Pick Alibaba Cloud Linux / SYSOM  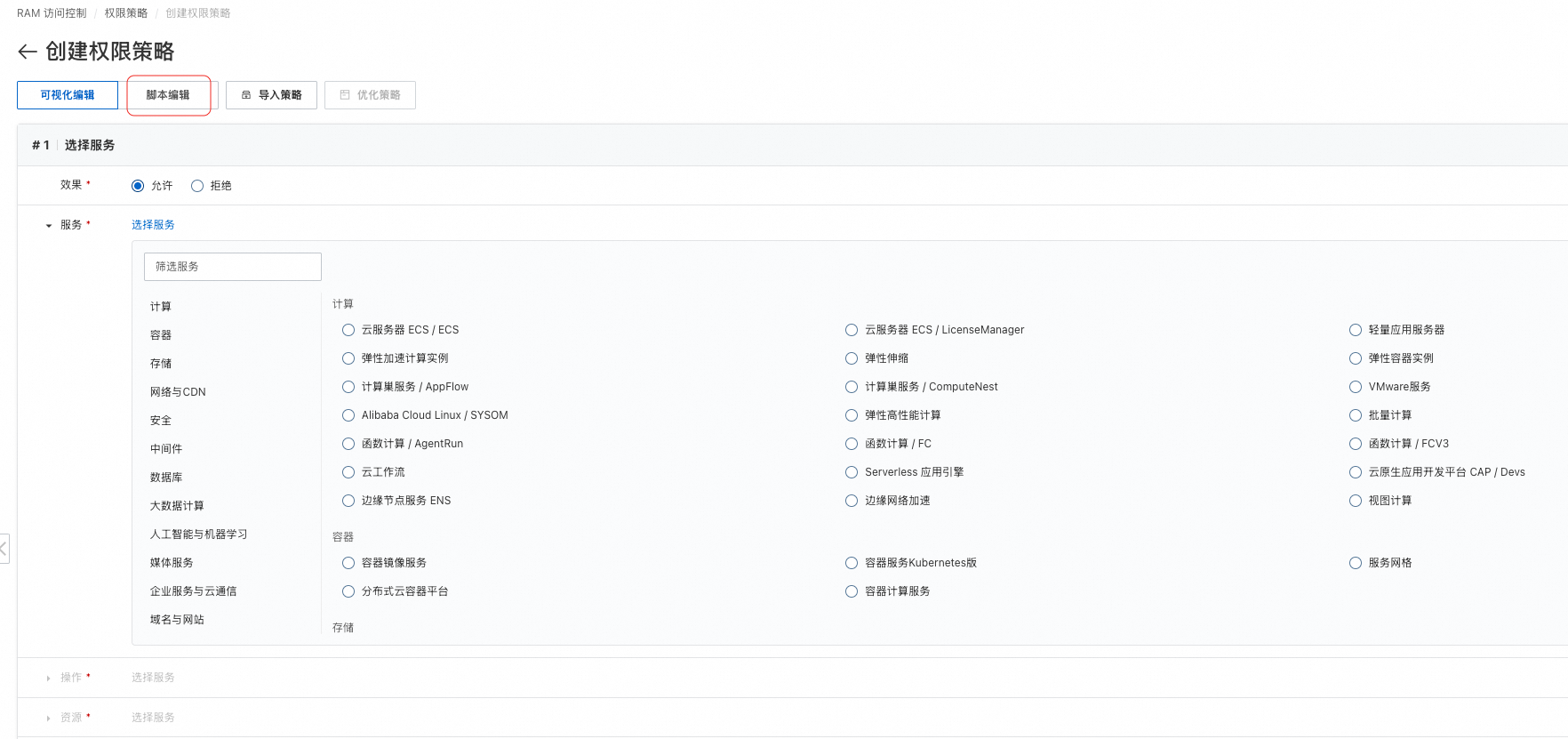(348, 415)
